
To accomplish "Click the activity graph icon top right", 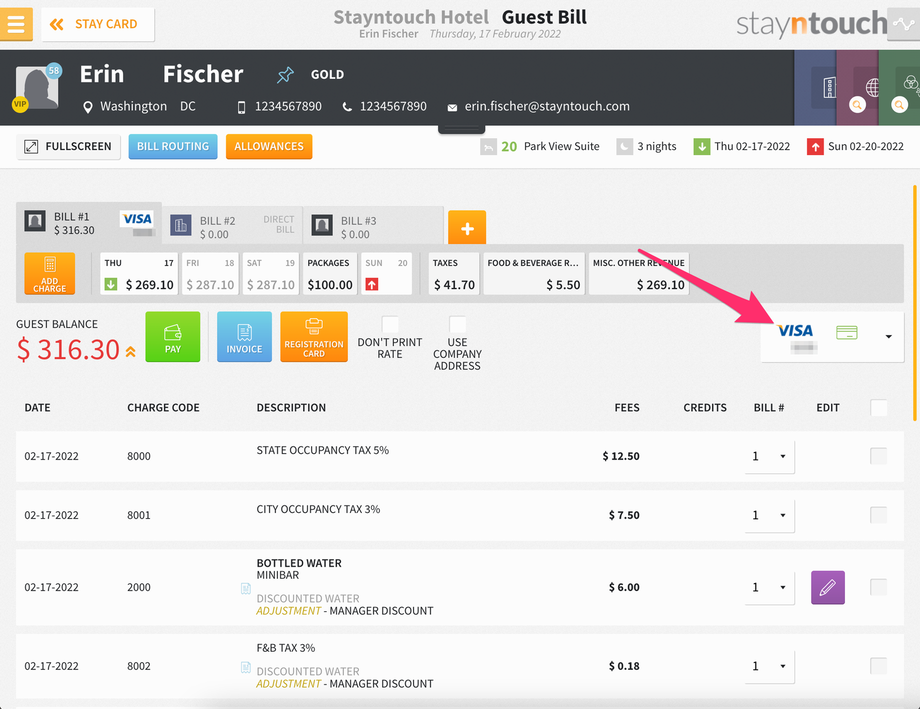I will [x=903, y=24].
